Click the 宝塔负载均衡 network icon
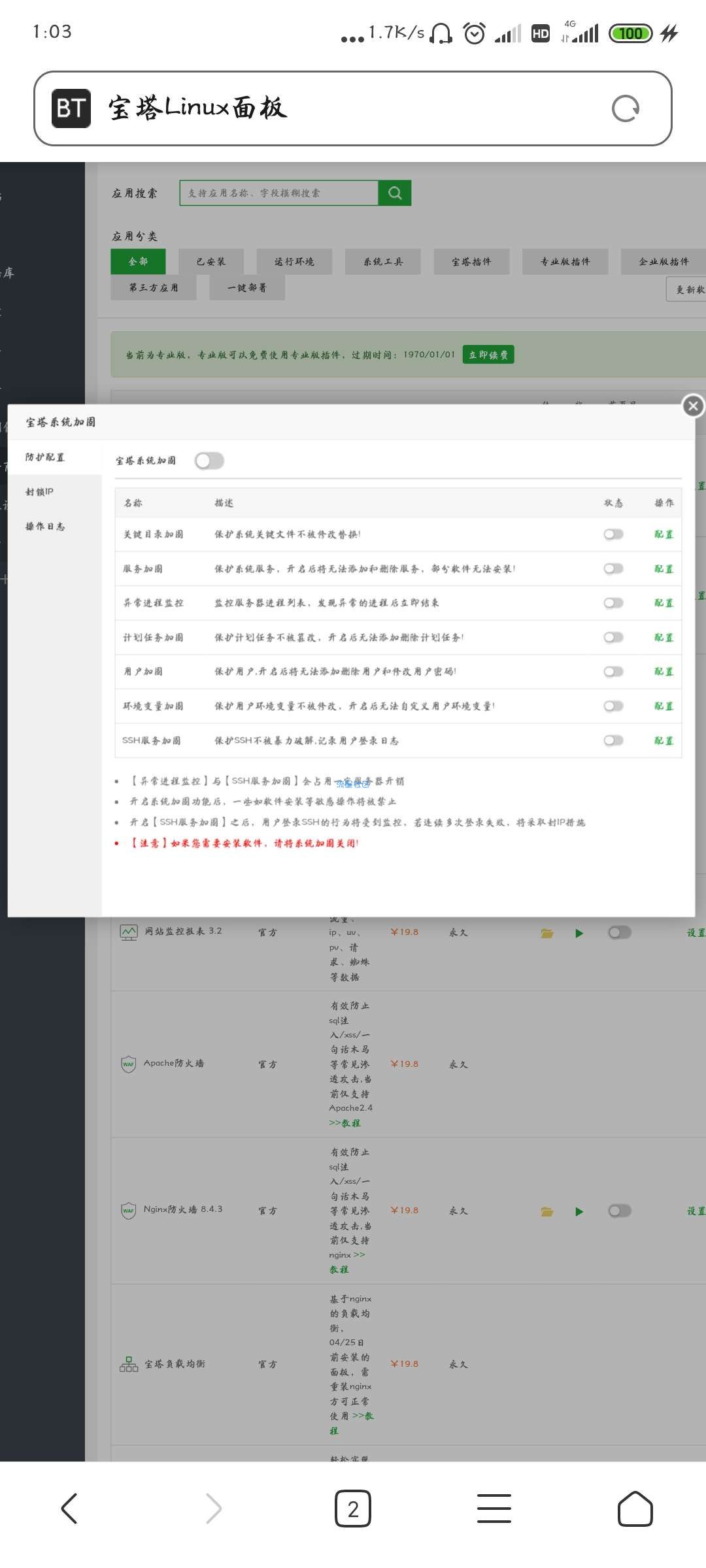The height and width of the screenshot is (1568, 706). coord(129,1364)
